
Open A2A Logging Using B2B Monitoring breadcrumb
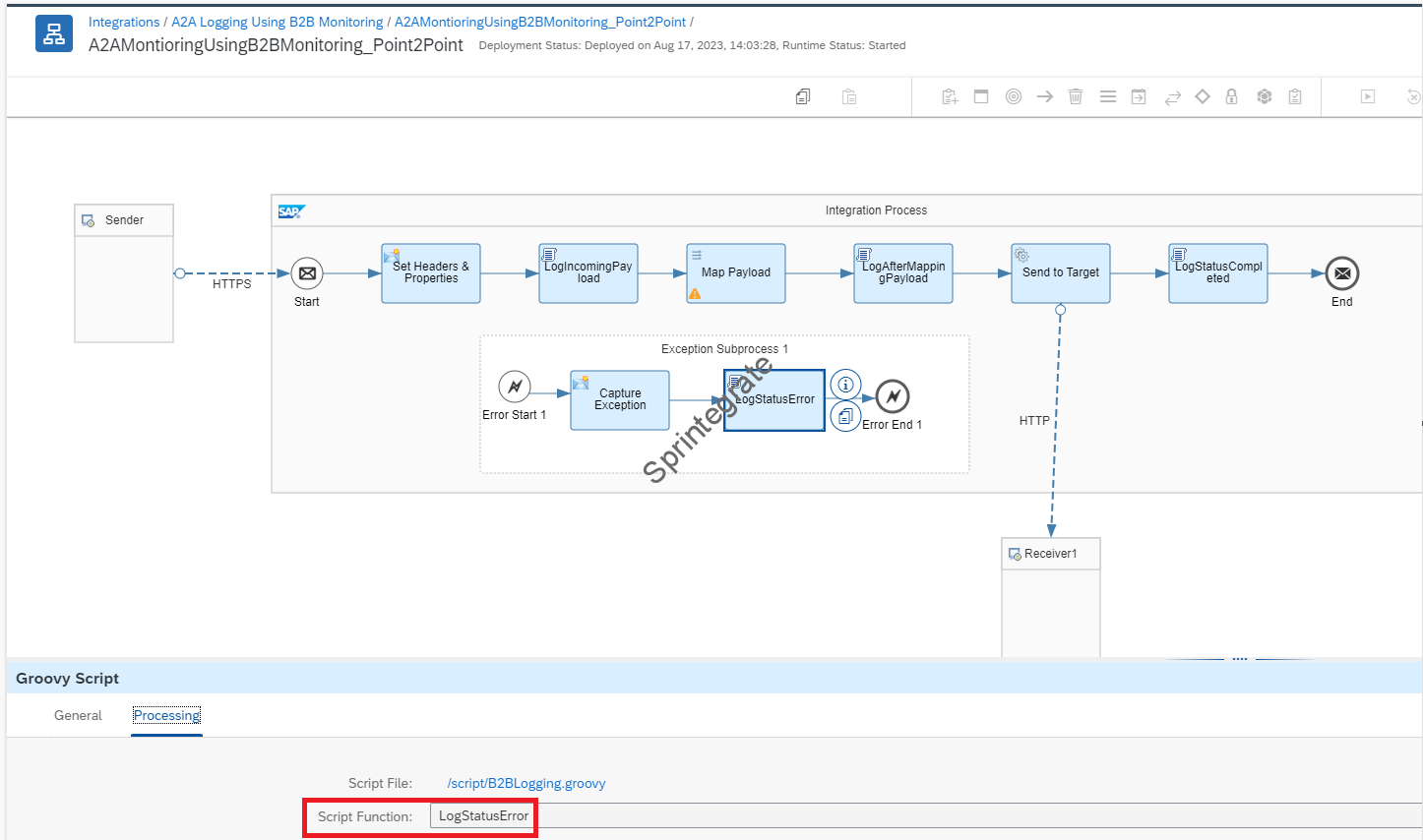coord(278,22)
